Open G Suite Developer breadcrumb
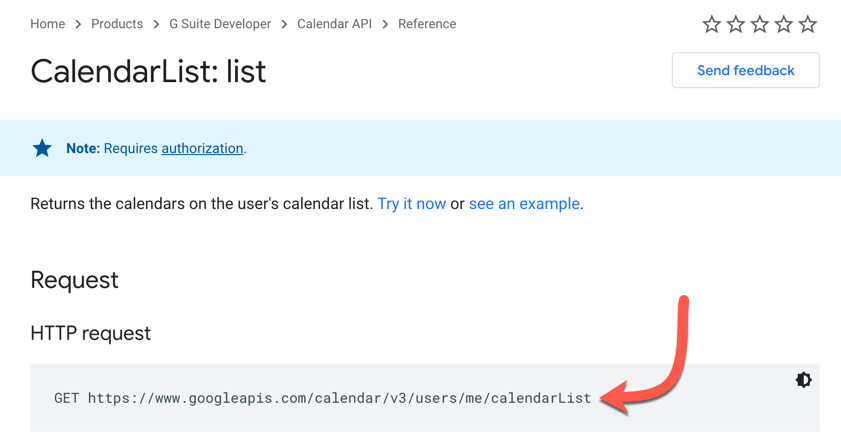The image size is (841, 444). click(220, 24)
